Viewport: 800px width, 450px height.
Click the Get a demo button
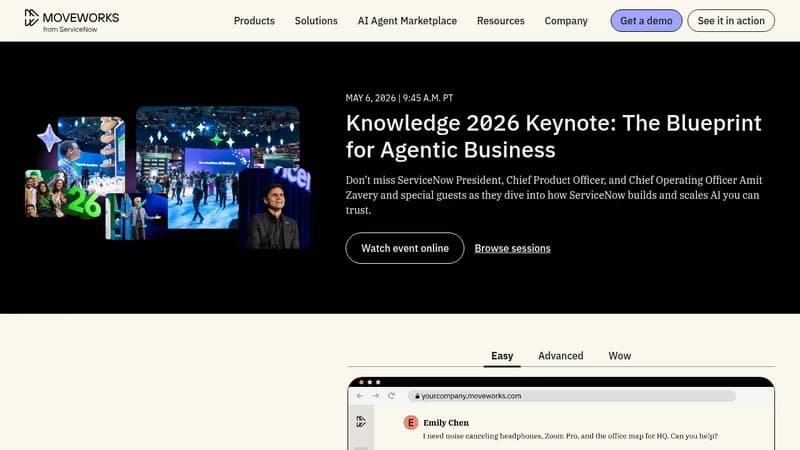646,21
